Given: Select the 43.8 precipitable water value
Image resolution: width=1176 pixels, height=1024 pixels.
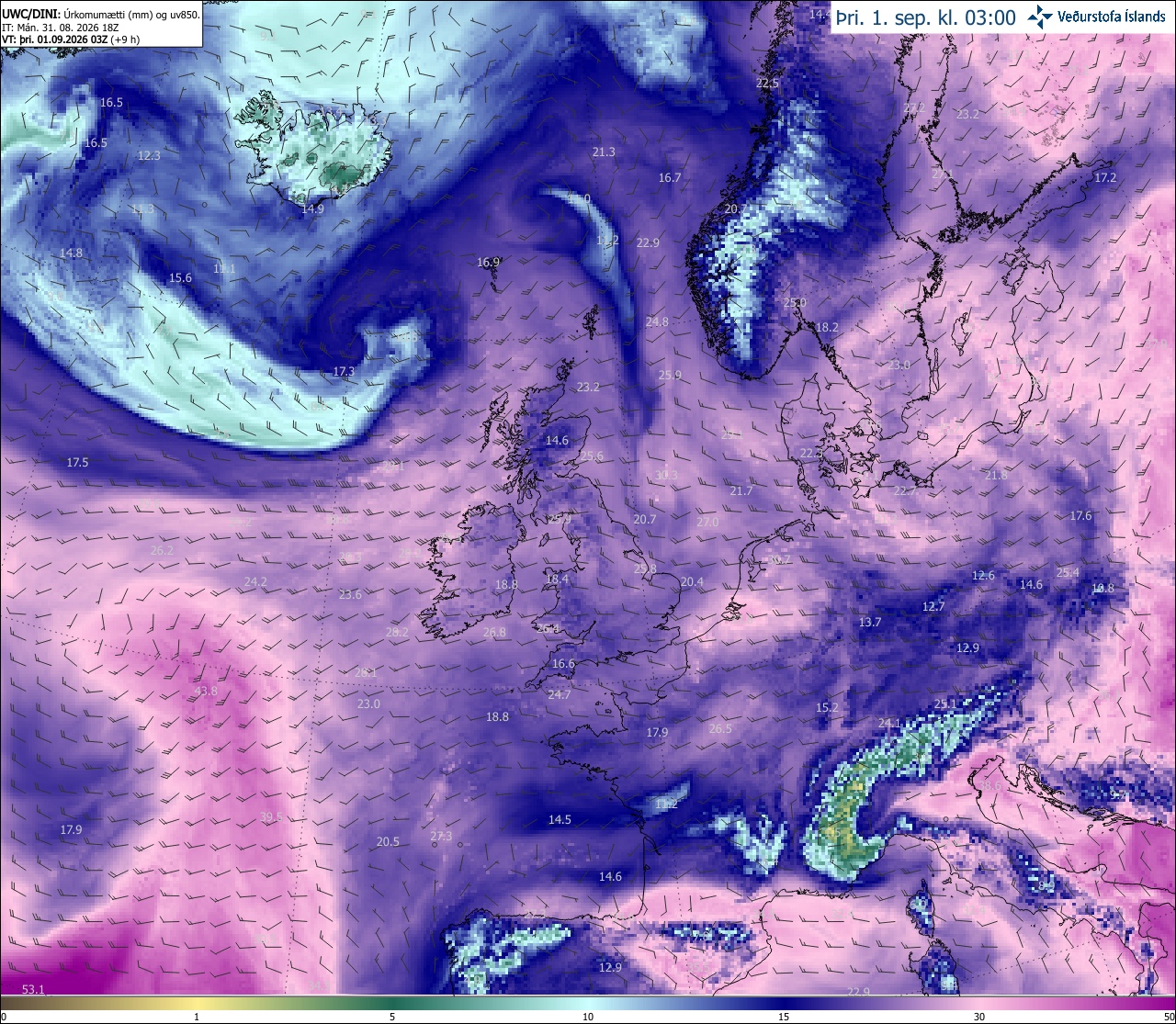Looking at the screenshot, I should 206,692.
